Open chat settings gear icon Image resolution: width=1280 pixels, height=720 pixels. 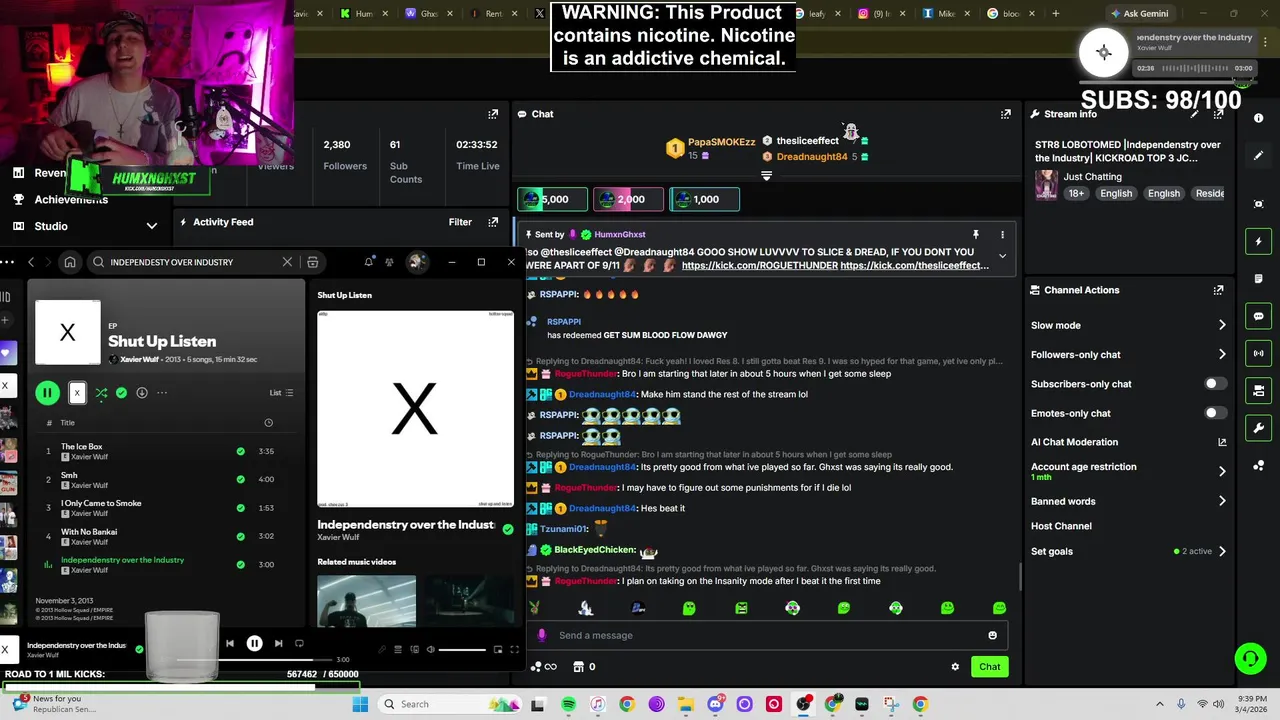(955, 667)
